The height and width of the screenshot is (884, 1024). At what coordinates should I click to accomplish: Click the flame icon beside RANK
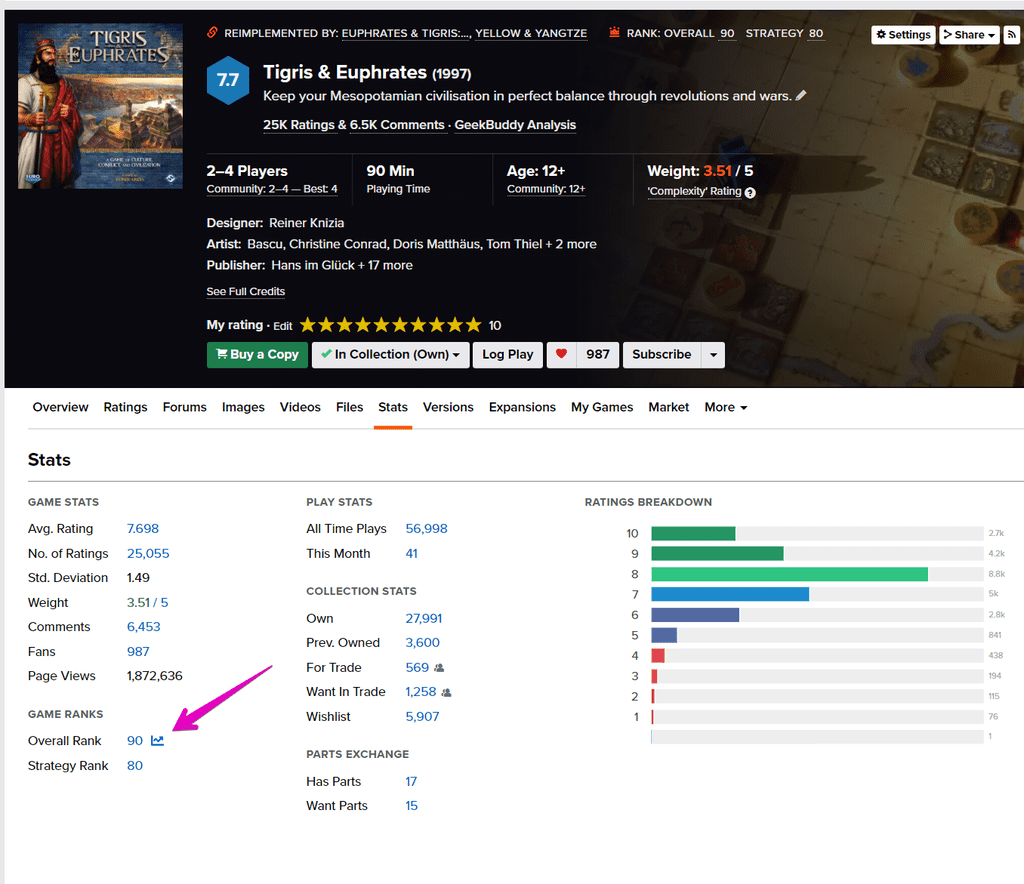(613, 32)
